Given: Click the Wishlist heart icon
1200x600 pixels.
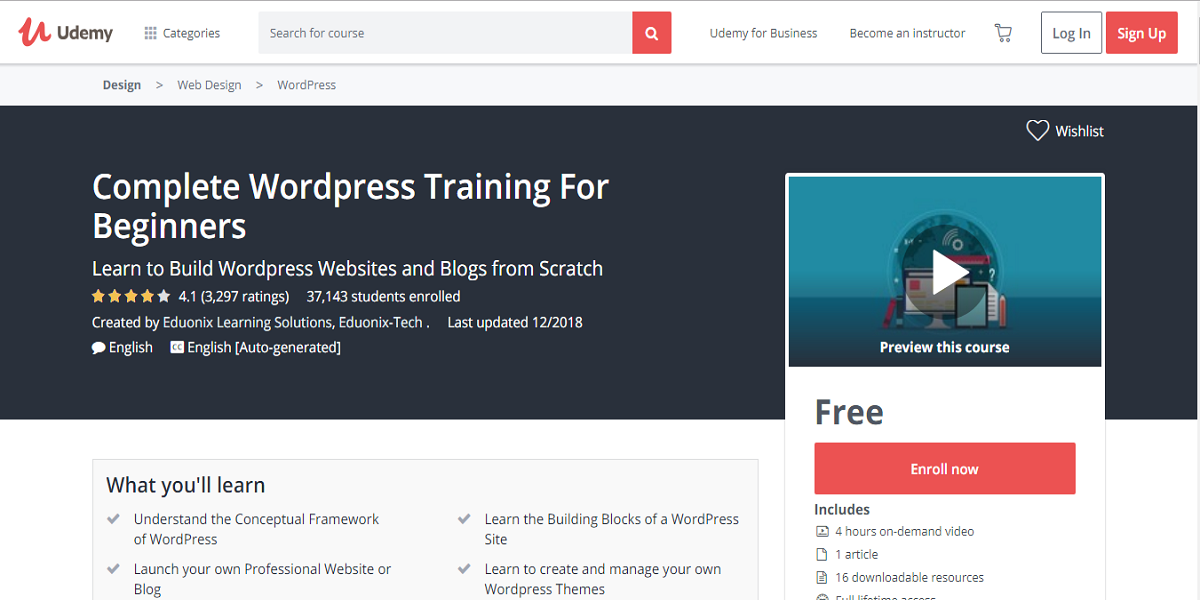Looking at the screenshot, I should point(1038,131).
